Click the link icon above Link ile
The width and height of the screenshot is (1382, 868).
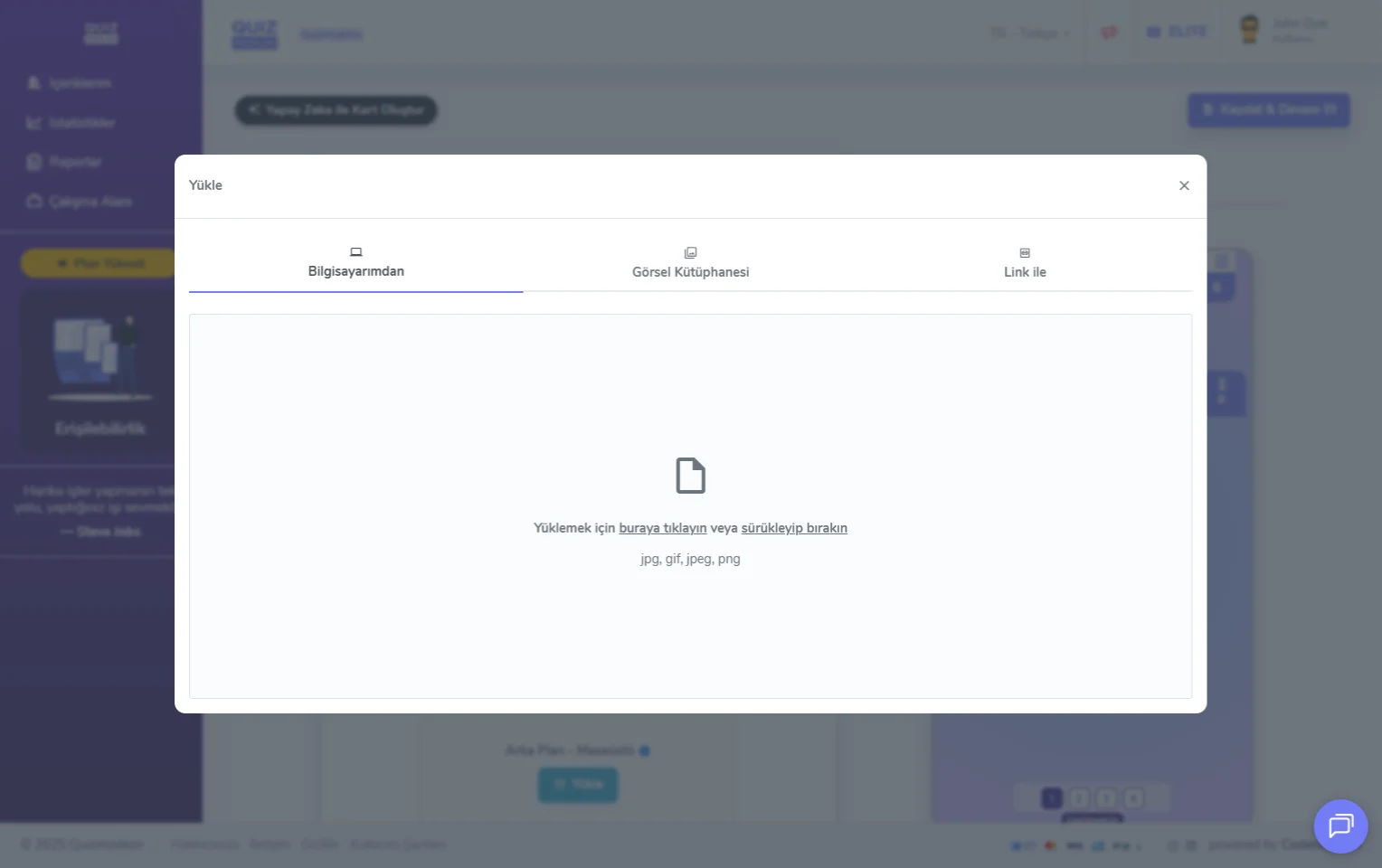click(1024, 253)
